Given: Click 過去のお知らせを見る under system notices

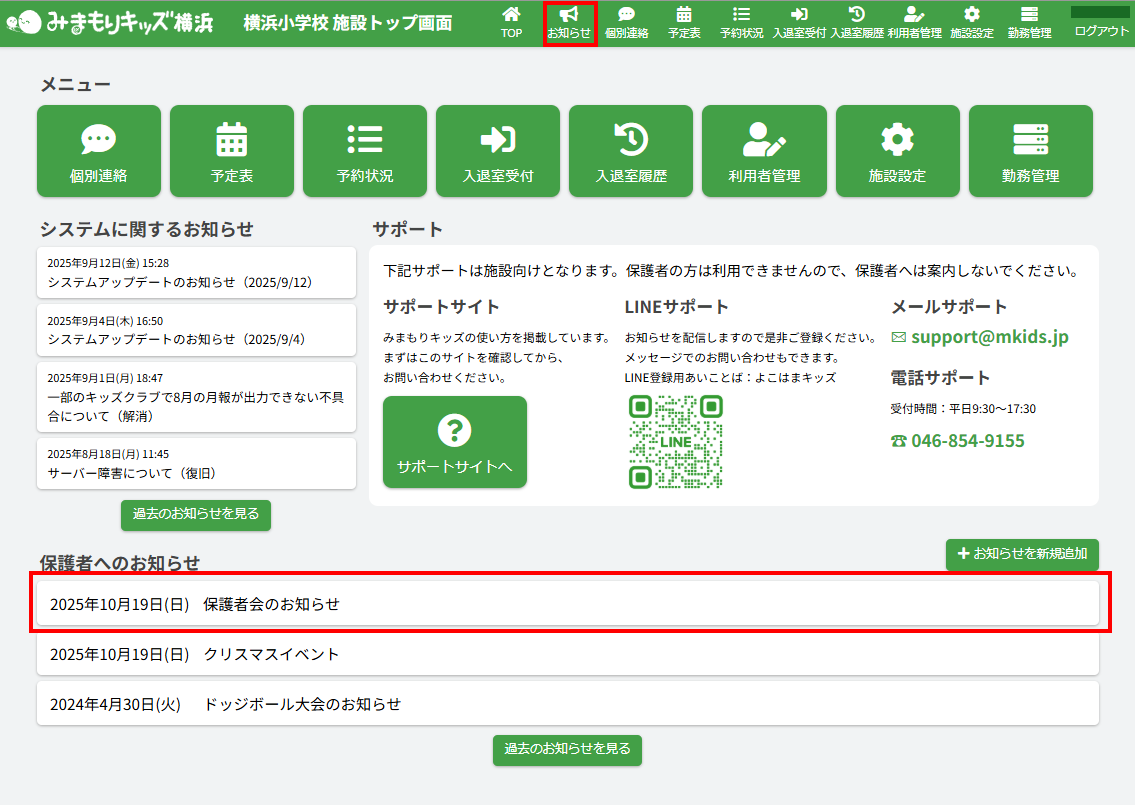Looking at the screenshot, I should (x=196, y=514).
